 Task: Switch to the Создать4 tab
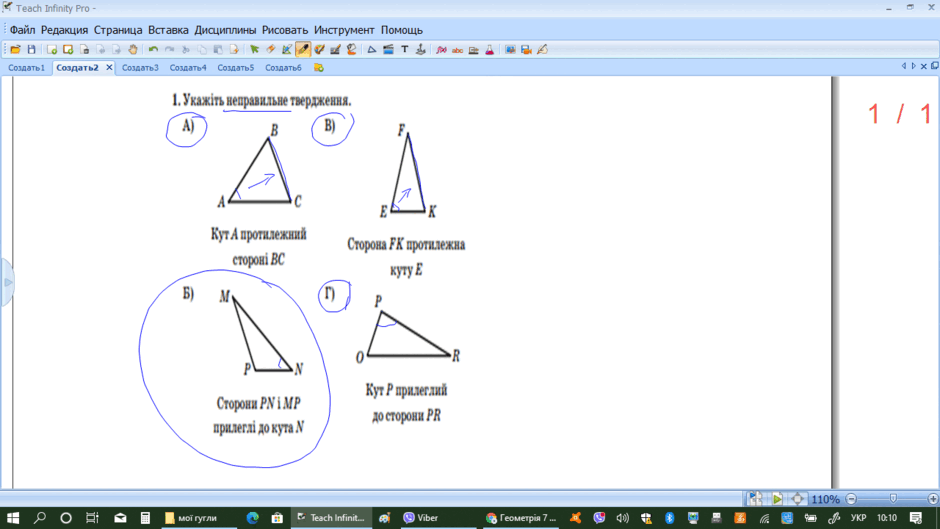188,68
